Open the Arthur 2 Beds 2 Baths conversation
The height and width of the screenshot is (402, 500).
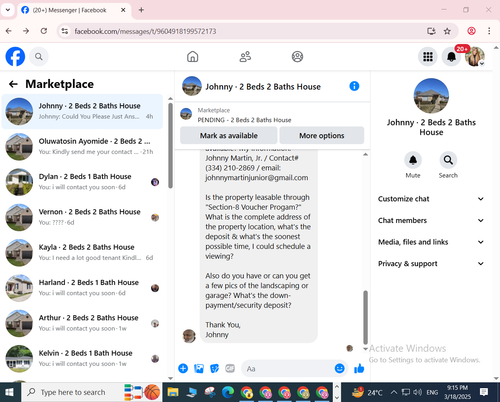pos(82,323)
